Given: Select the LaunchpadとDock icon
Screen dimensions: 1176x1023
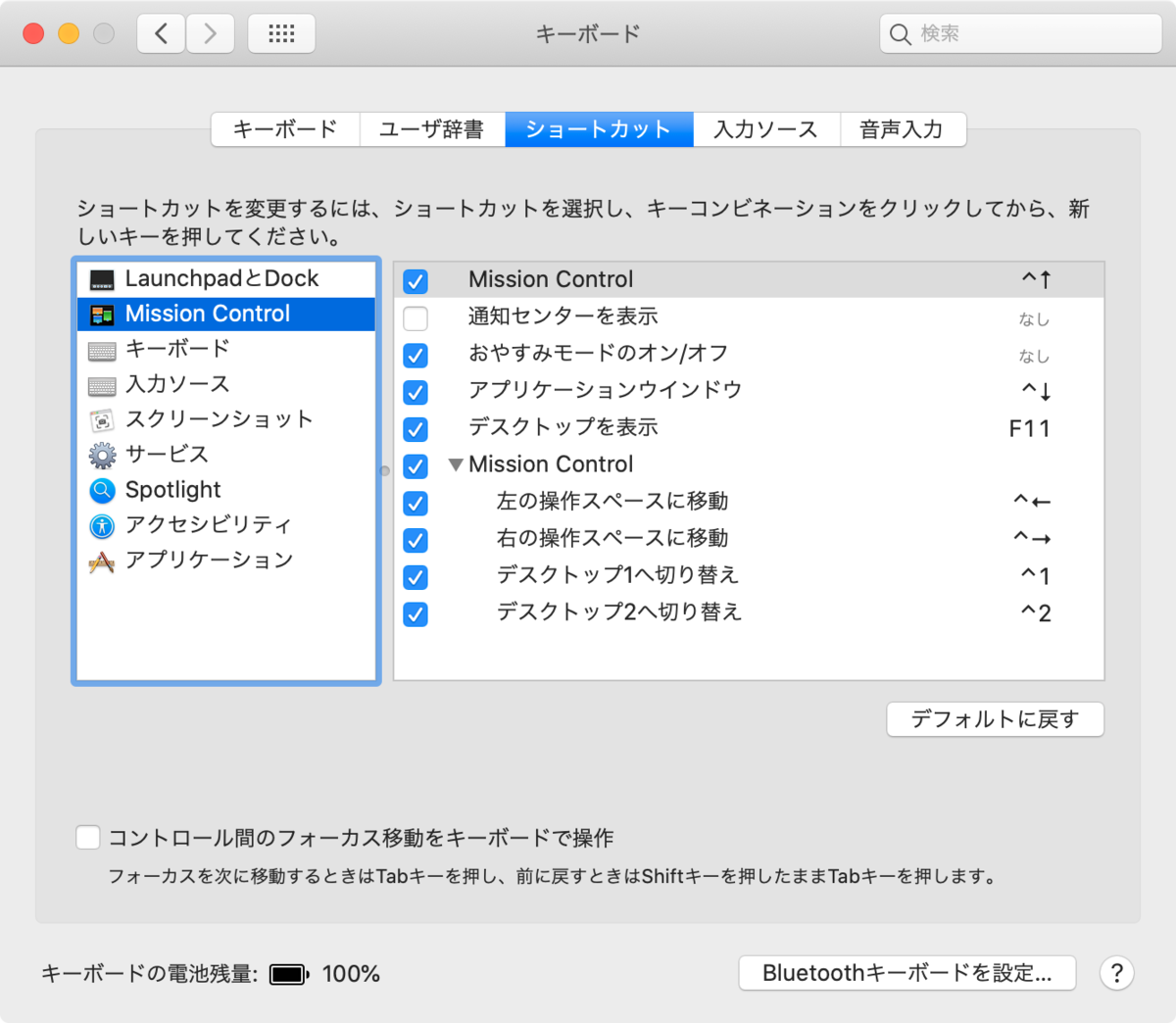Looking at the screenshot, I should click(102, 278).
